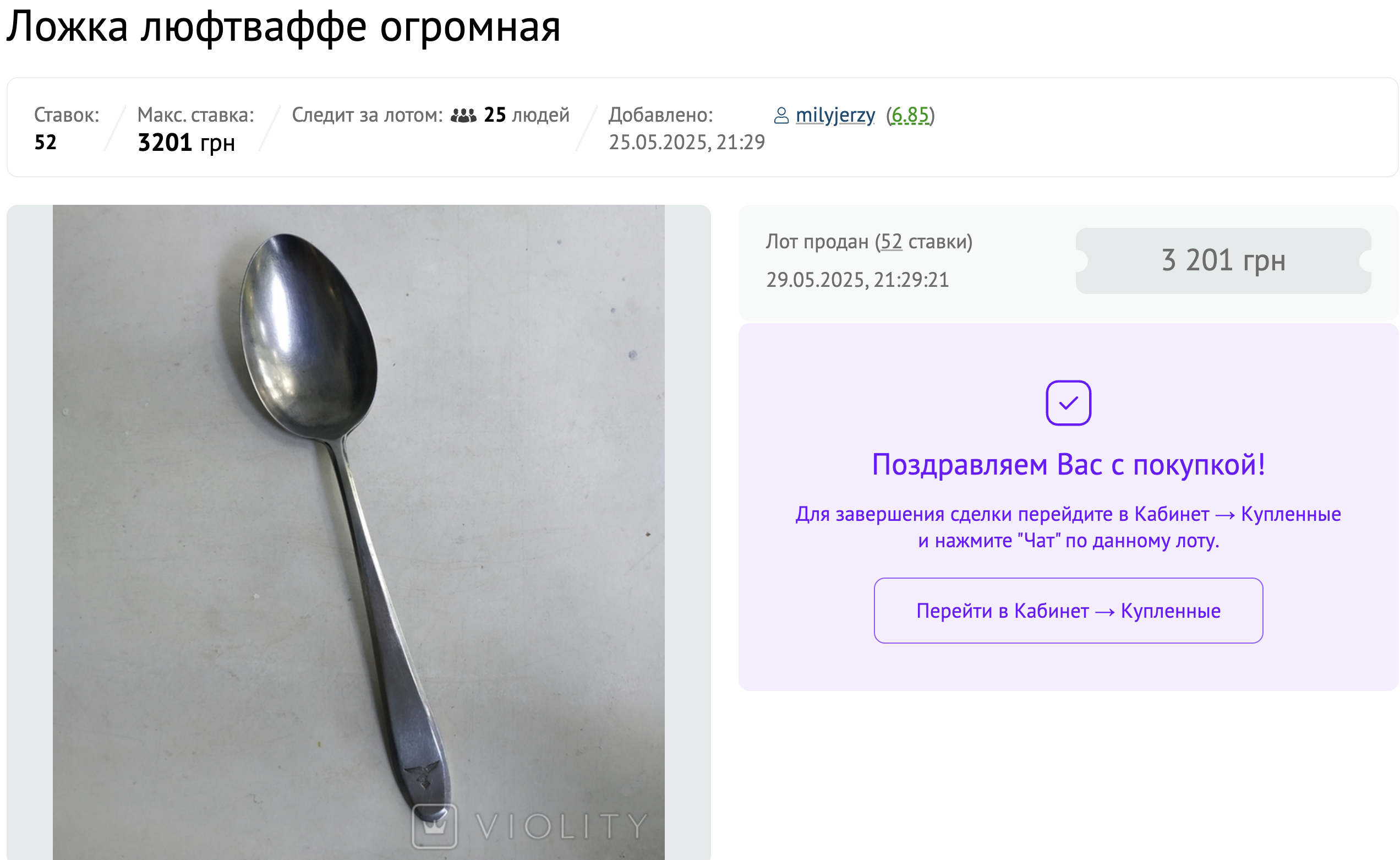Click the people group icon near 25 людей

click(x=463, y=116)
